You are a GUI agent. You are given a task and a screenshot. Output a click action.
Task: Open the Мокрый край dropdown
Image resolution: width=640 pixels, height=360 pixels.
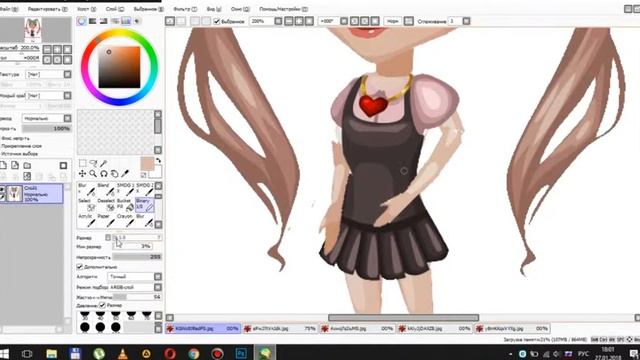[x=67, y=96]
